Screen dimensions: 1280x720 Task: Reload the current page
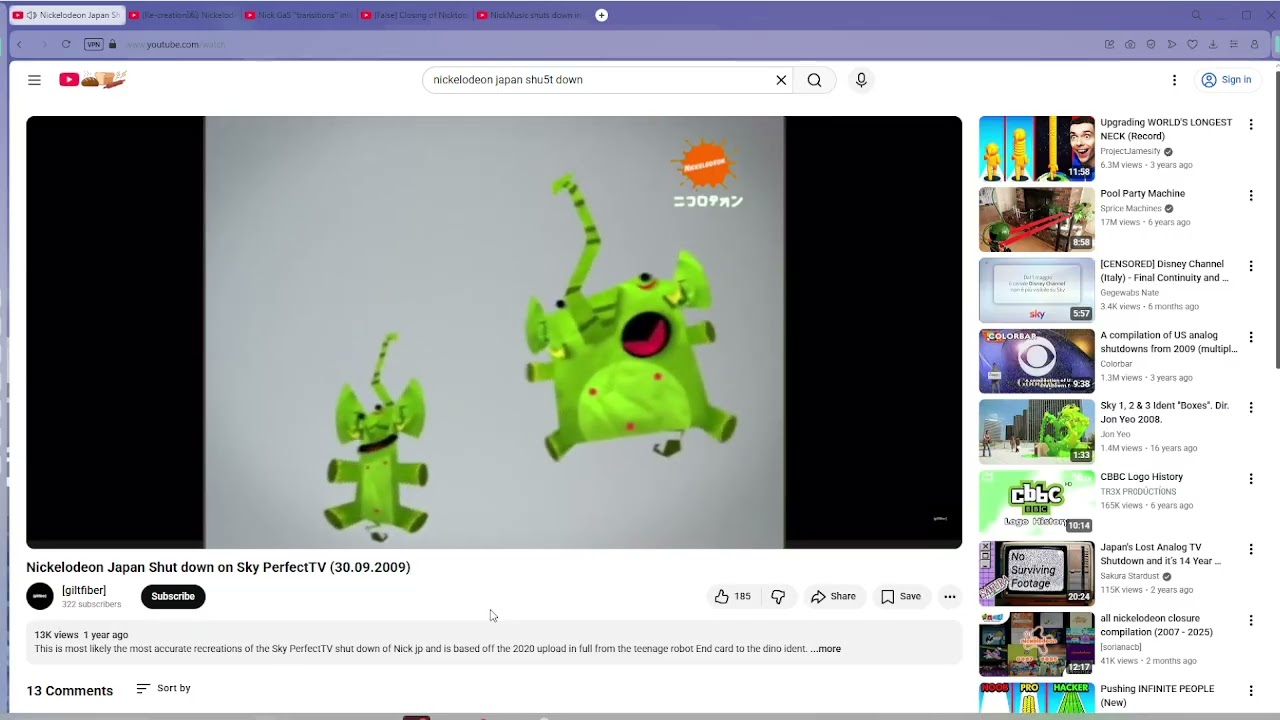66,44
